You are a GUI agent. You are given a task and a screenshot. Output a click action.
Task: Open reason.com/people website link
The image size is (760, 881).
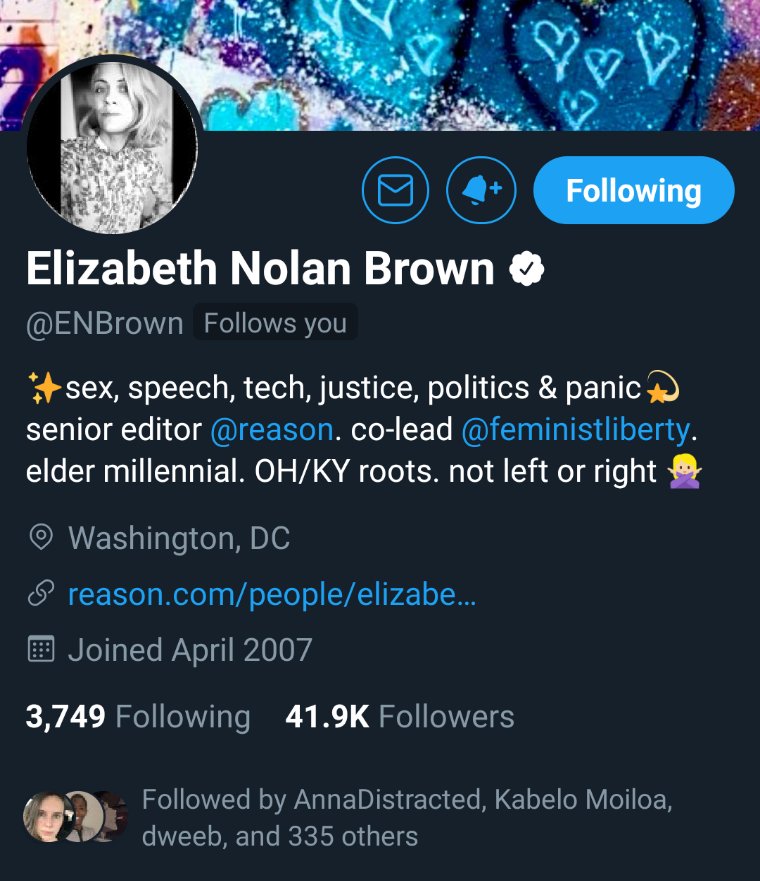click(x=272, y=594)
